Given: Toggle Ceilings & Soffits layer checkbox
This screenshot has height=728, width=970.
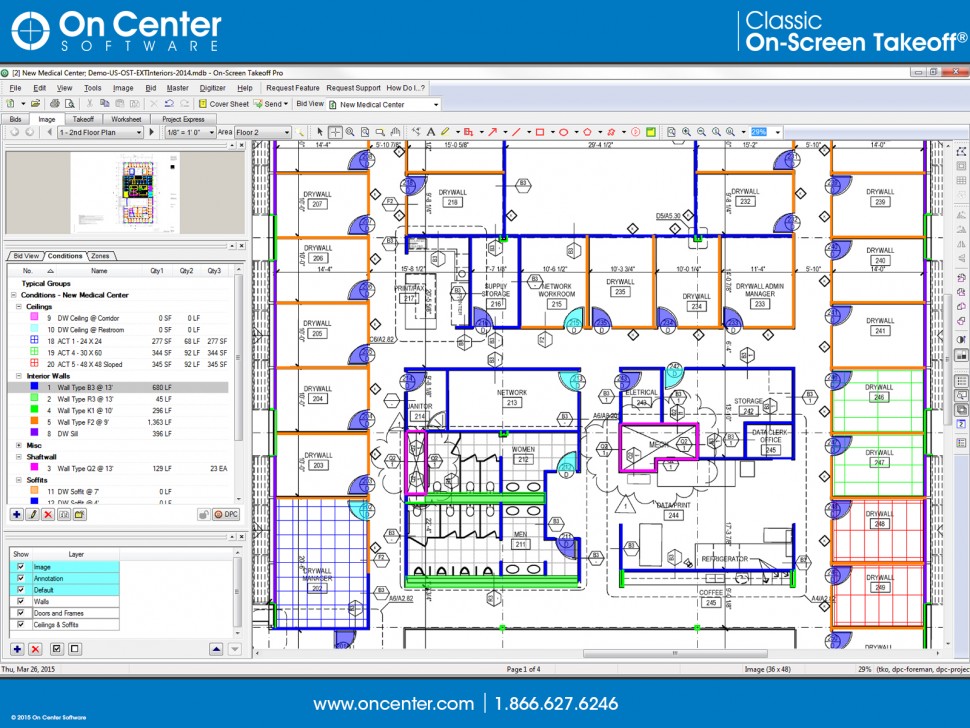Looking at the screenshot, I should (21, 625).
